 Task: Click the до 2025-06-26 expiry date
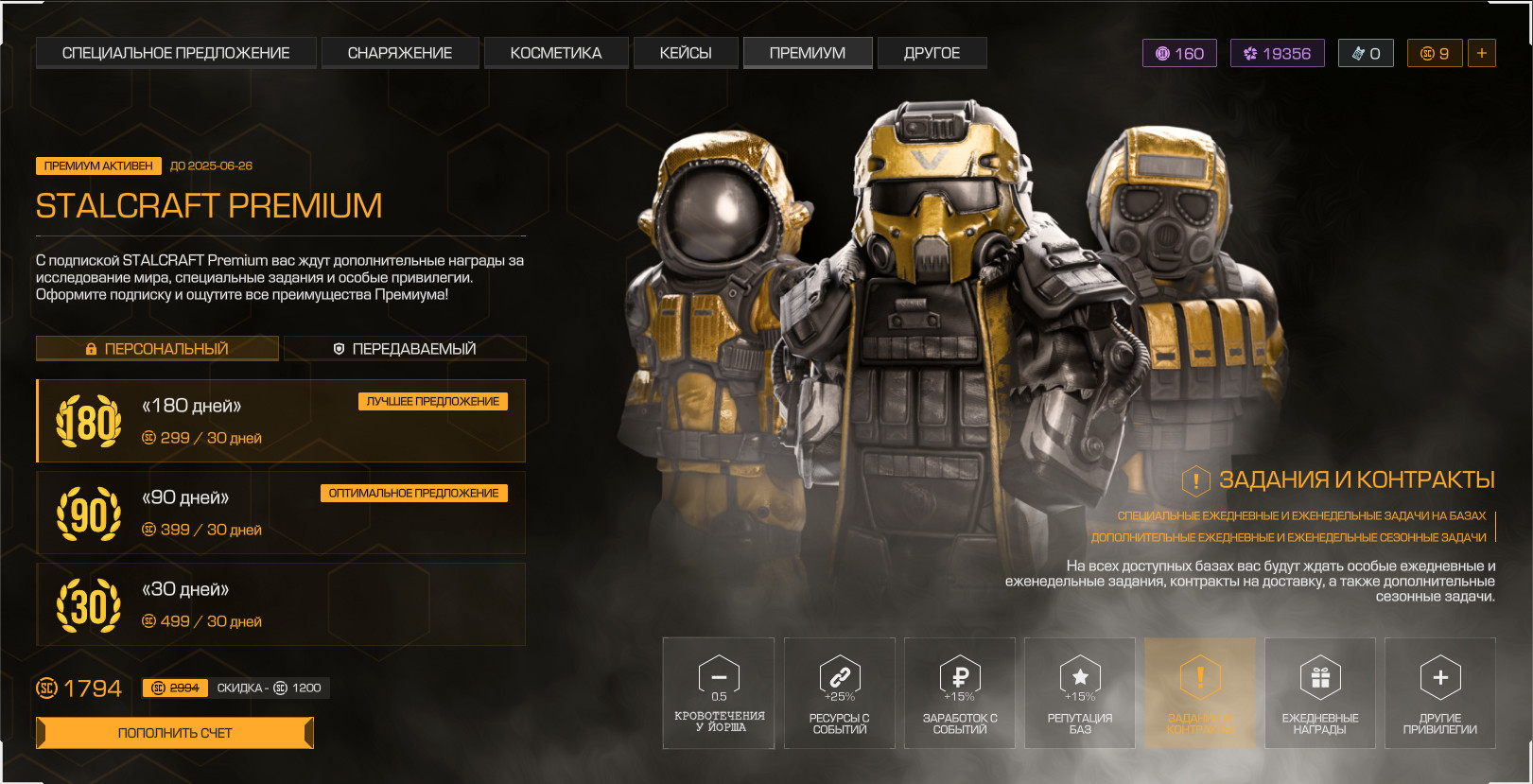point(211,166)
